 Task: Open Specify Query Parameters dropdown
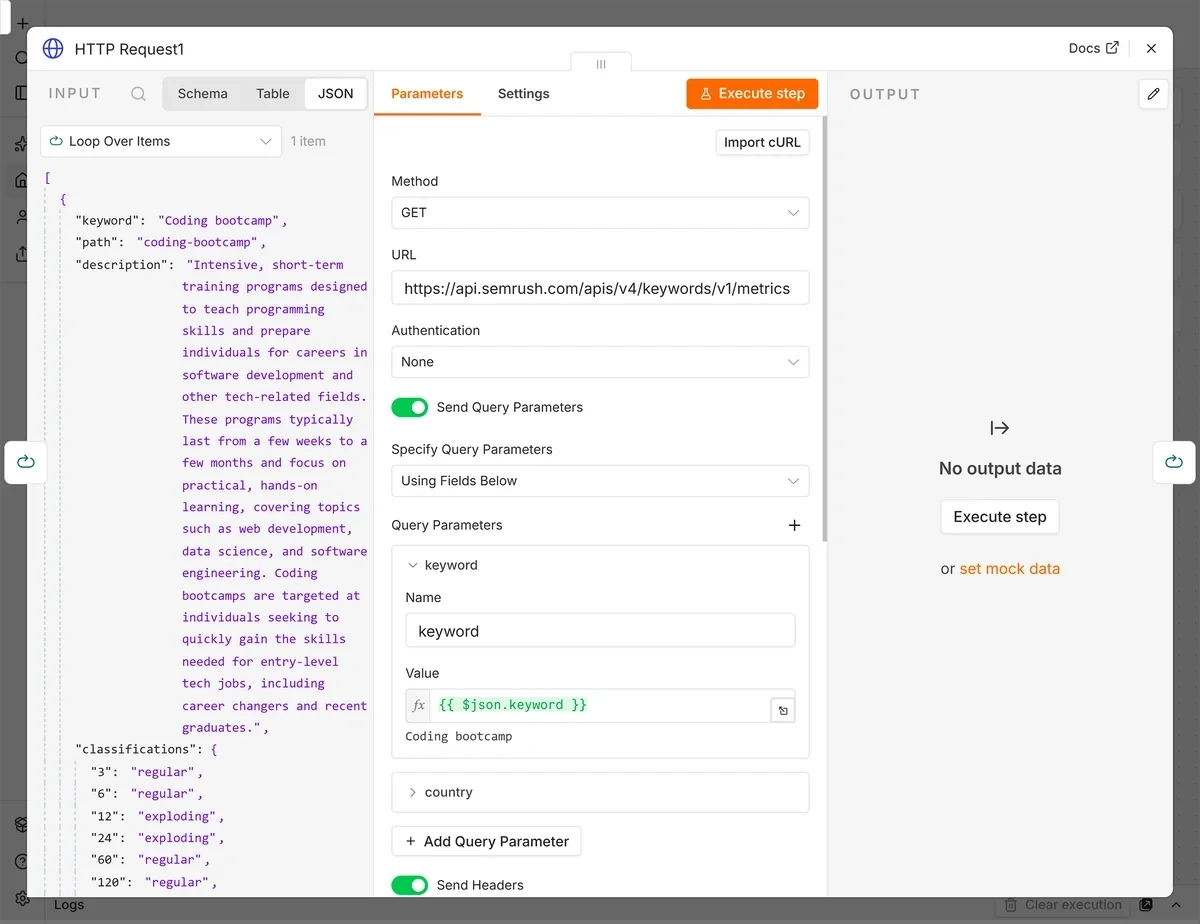[600, 481]
